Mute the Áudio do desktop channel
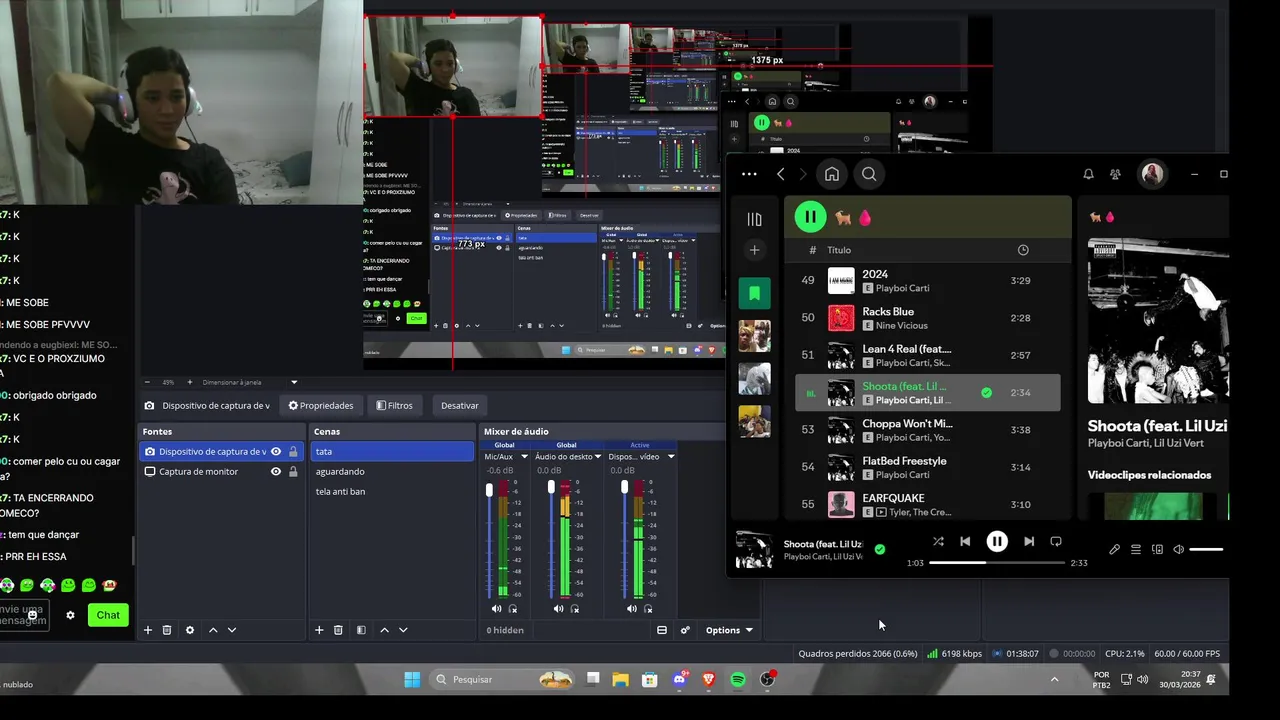This screenshot has width=1280, height=720. (559, 609)
